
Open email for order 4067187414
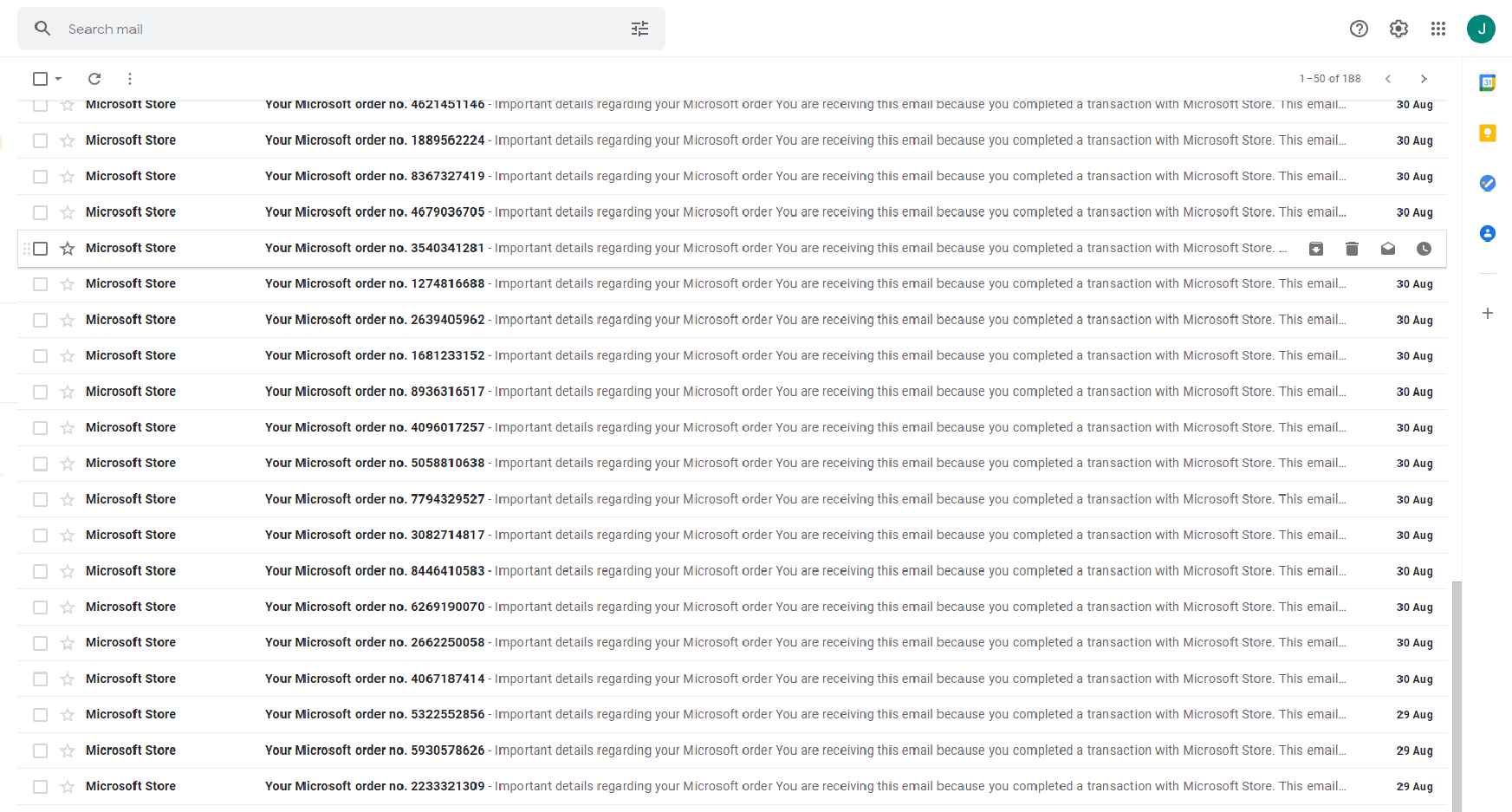(x=732, y=679)
